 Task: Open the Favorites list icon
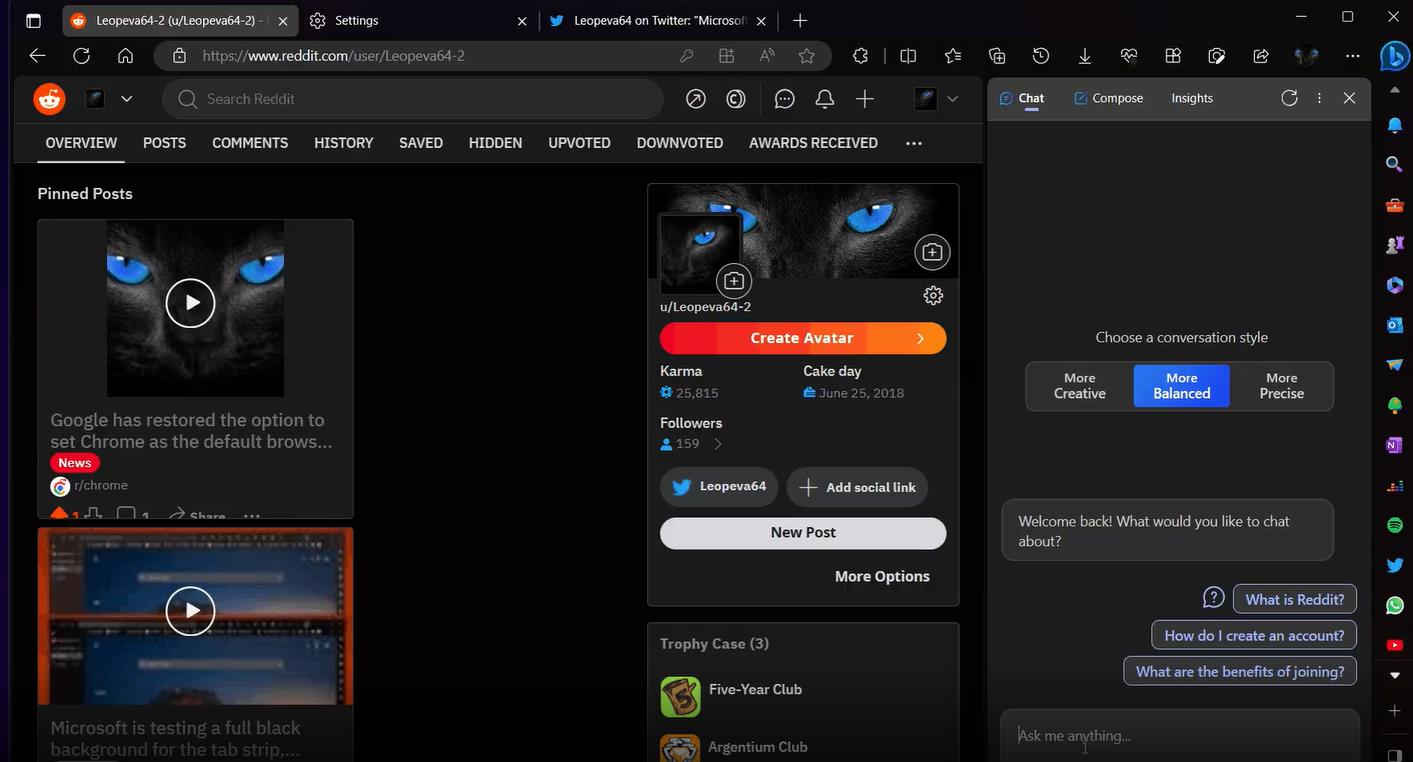point(952,56)
